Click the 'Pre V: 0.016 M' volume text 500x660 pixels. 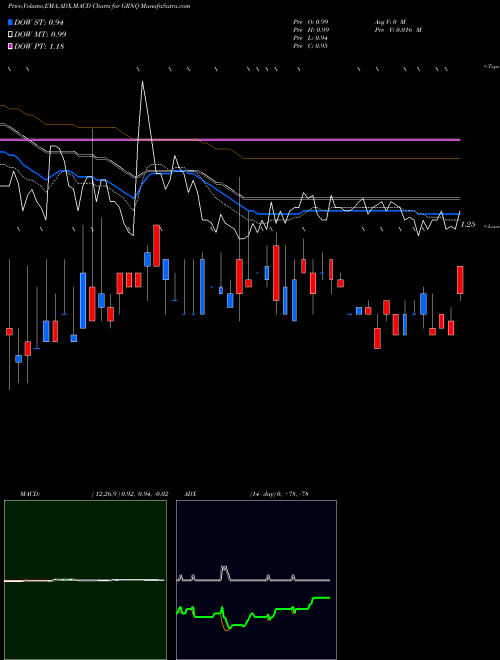(398, 29)
